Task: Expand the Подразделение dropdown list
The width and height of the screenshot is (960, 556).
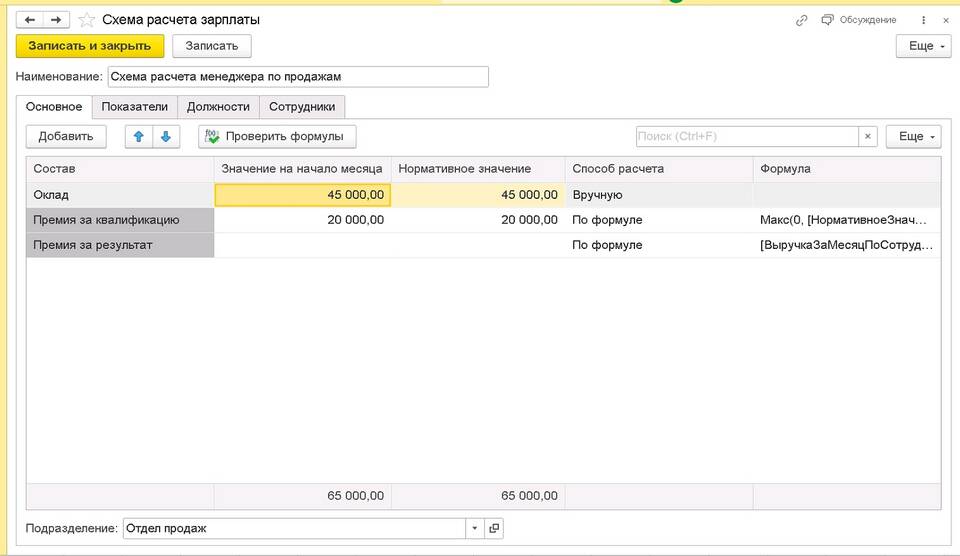Action: coord(473,528)
